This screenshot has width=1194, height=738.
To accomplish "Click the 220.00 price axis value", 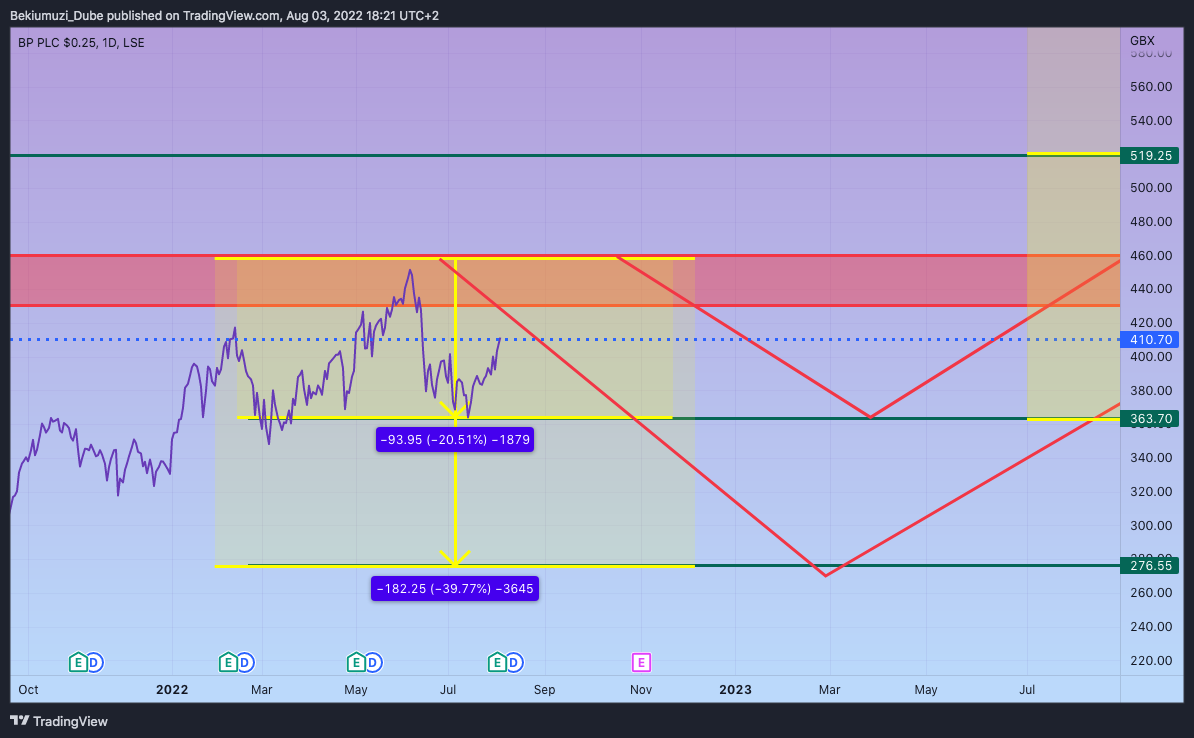I will click(x=1151, y=660).
